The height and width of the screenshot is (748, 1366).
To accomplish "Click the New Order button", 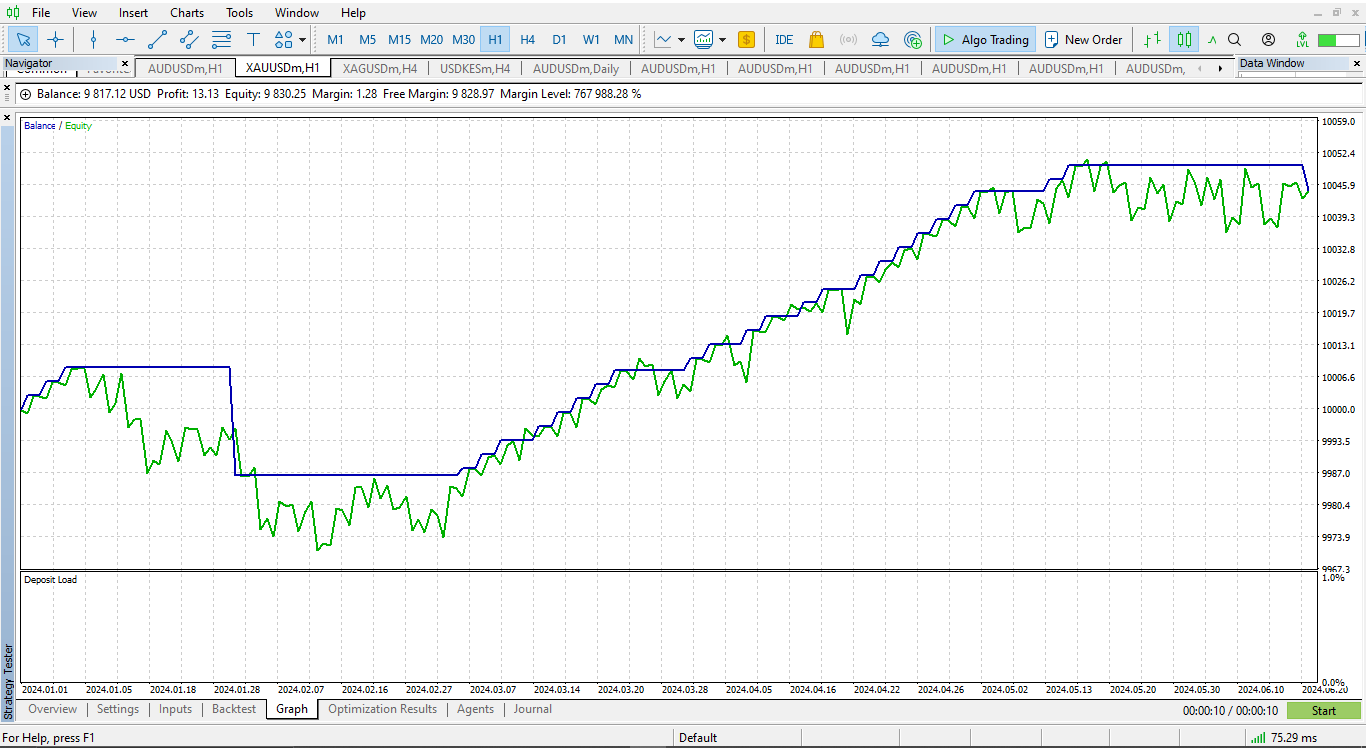I will 1084,39.
